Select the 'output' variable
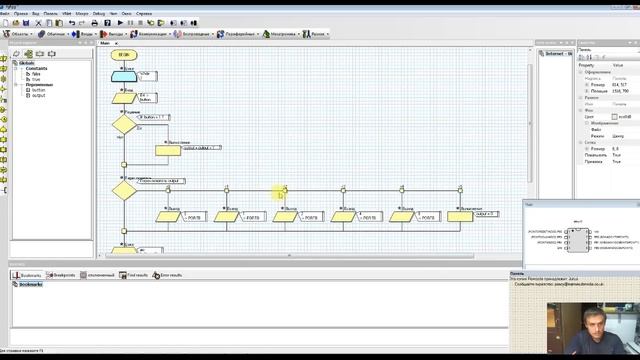640x360 pixels. [38, 95]
